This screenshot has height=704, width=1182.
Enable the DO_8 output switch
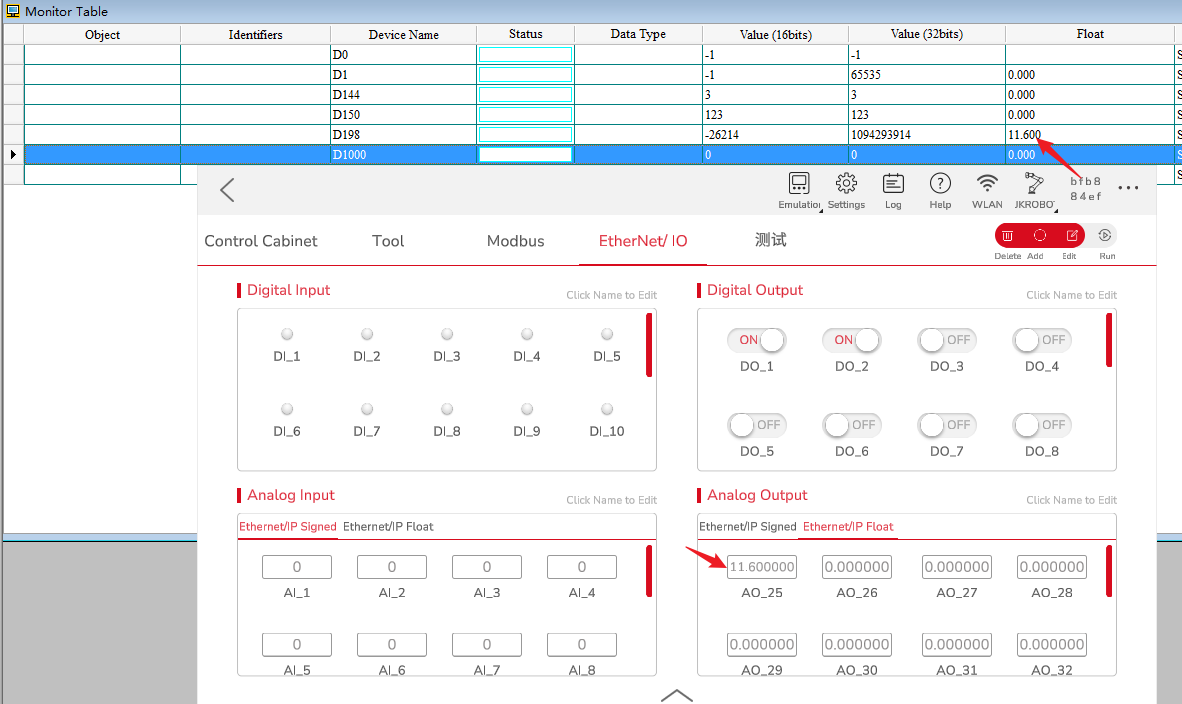click(x=1042, y=425)
